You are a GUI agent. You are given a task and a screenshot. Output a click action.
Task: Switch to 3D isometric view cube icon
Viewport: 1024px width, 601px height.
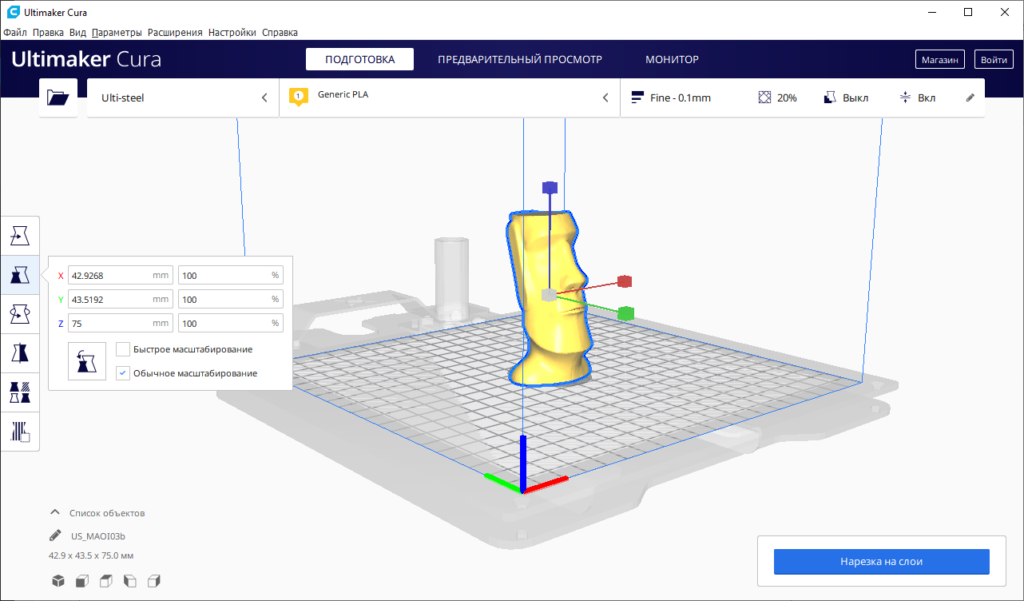pyautogui.click(x=58, y=580)
